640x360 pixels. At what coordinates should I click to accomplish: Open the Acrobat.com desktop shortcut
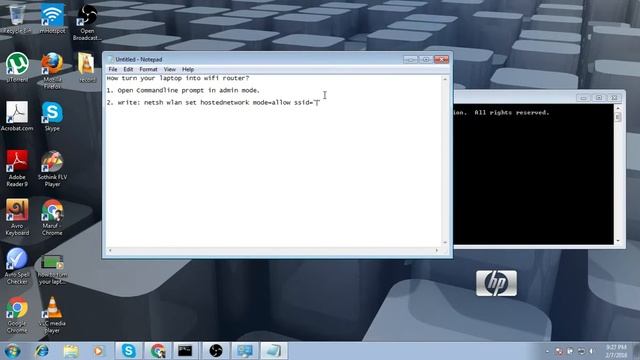coord(17,116)
